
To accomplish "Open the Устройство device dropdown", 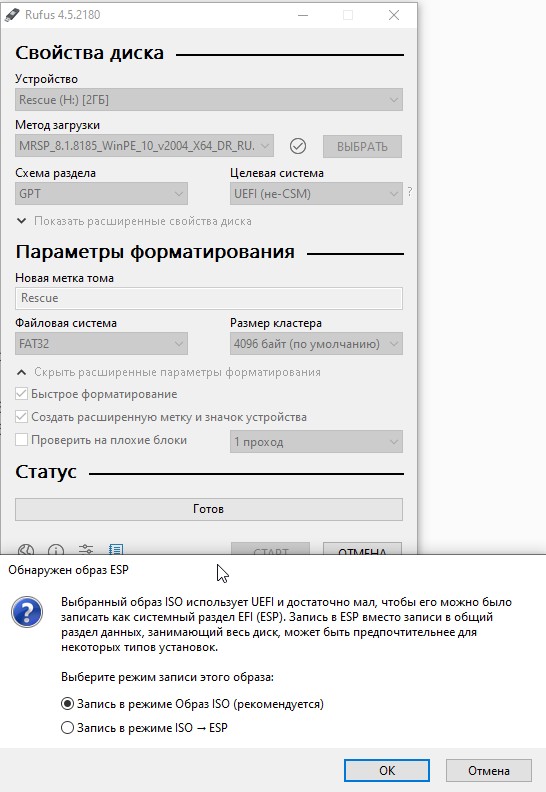I will coord(209,100).
